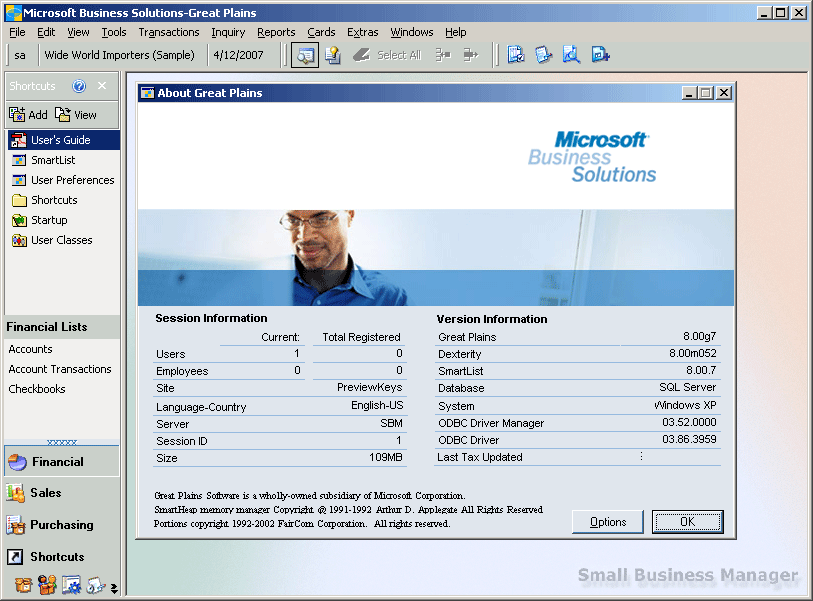Click View in the Shortcuts pane toolbar

[x=76, y=115]
